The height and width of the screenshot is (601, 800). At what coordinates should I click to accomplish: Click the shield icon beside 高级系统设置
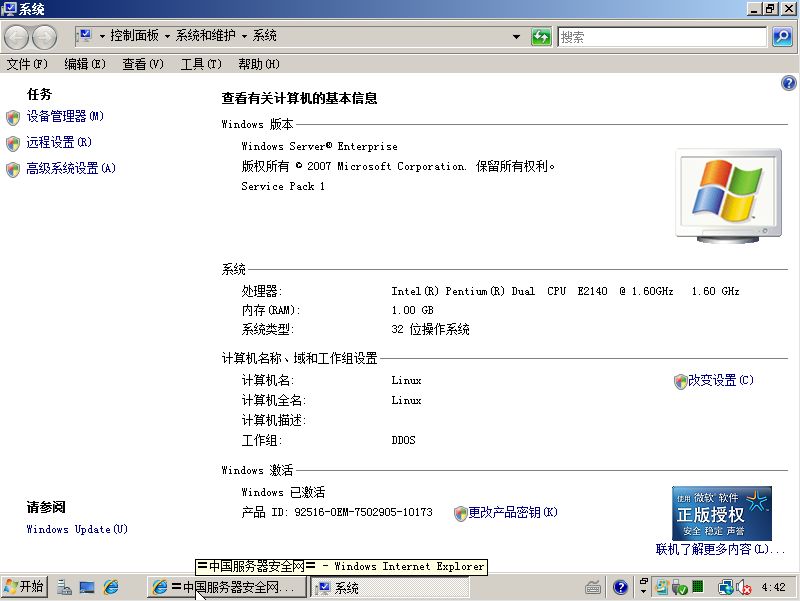[x=13, y=169]
